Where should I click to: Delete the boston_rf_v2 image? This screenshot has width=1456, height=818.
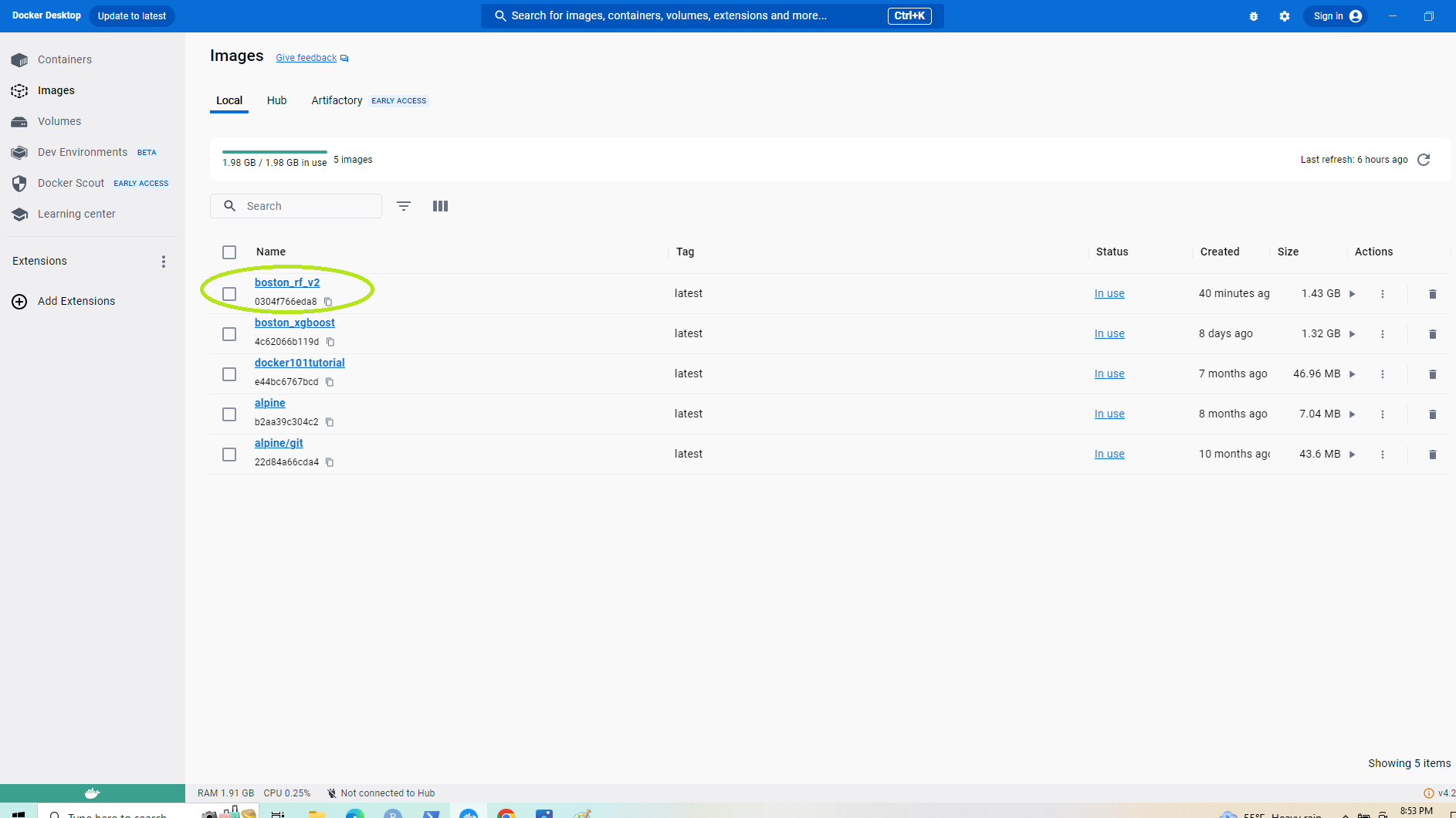(1432, 294)
